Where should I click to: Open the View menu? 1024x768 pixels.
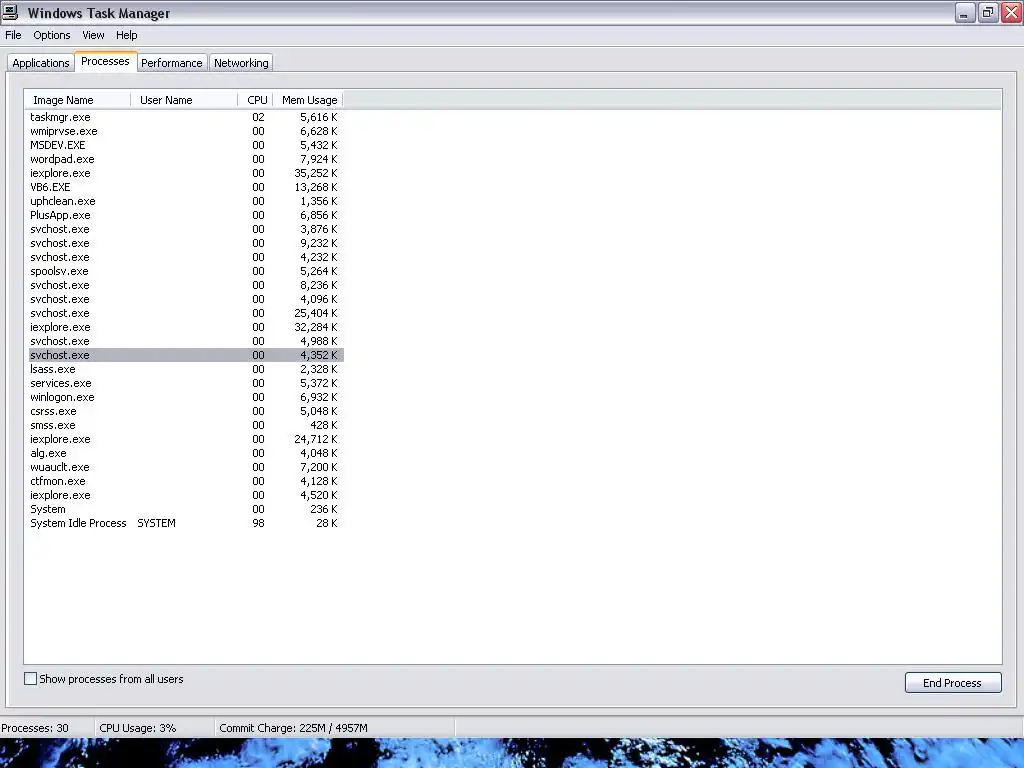pyautogui.click(x=93, y=35)
